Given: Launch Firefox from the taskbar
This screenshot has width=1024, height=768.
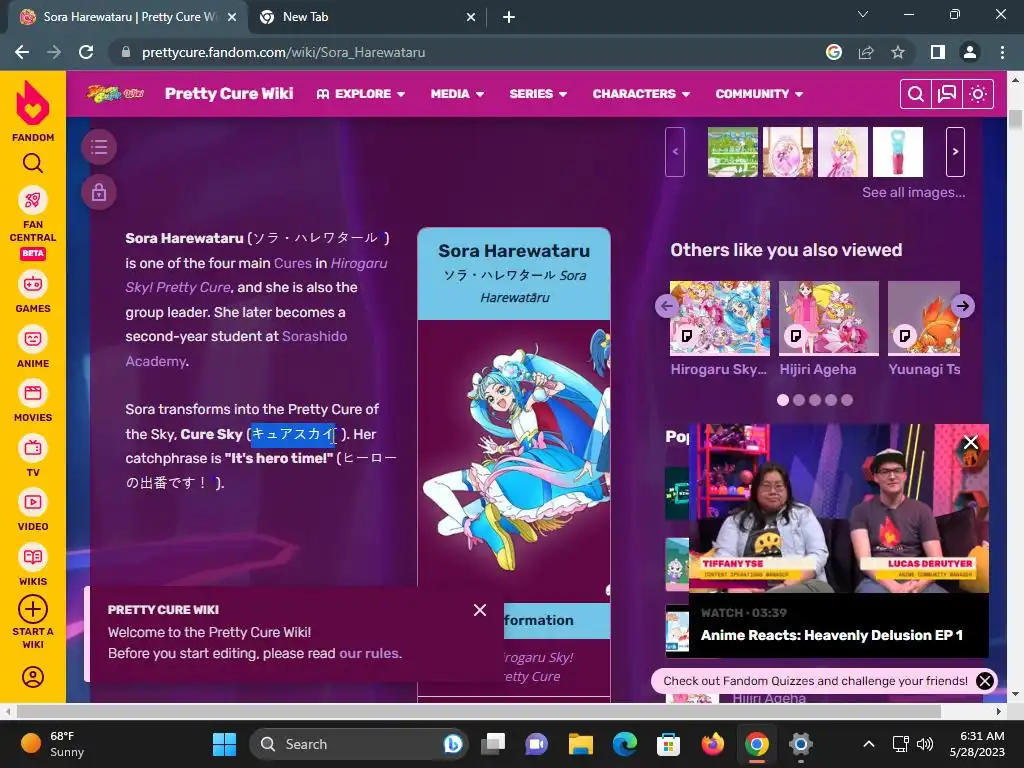Looking at the screenshot, I should (x=712, y=744).
